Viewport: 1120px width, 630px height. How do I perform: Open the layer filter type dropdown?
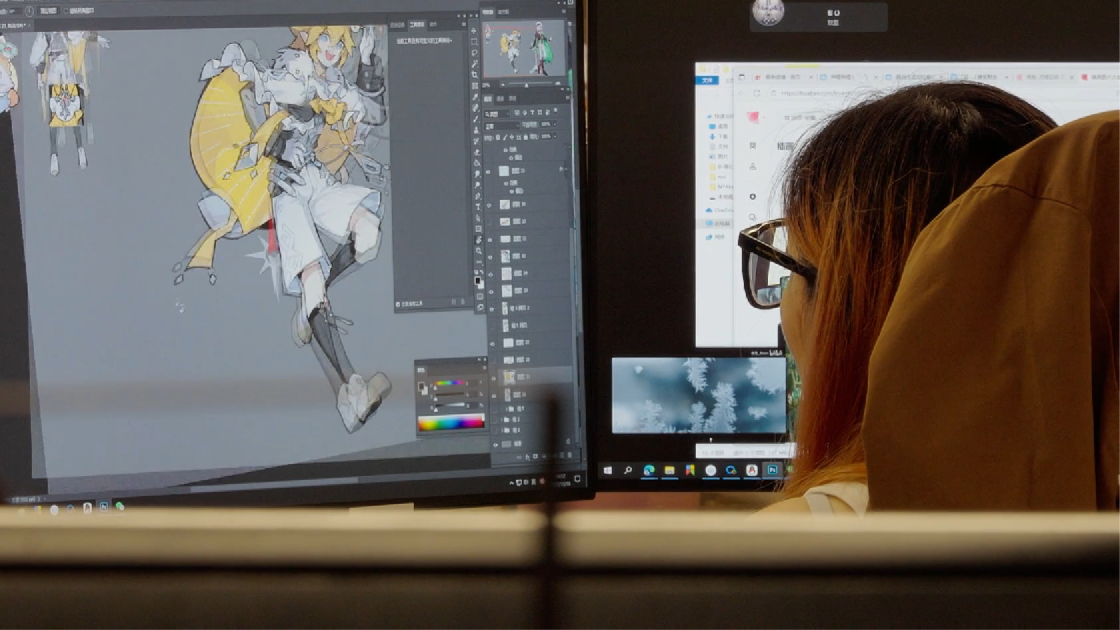(497, 112)
